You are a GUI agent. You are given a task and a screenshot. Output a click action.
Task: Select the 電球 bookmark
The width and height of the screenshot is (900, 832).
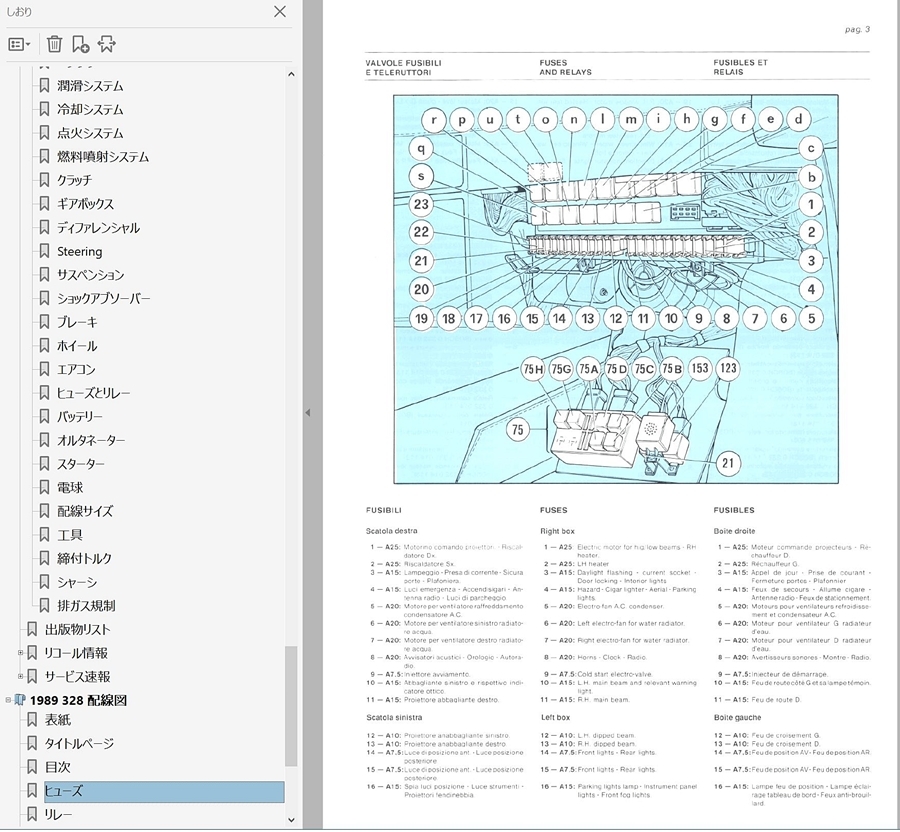point(69,488)
